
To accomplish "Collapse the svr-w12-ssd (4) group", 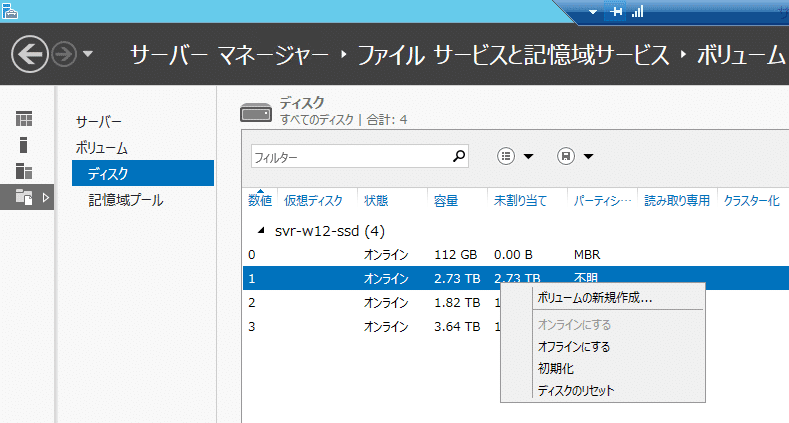I will pos(261,230).
